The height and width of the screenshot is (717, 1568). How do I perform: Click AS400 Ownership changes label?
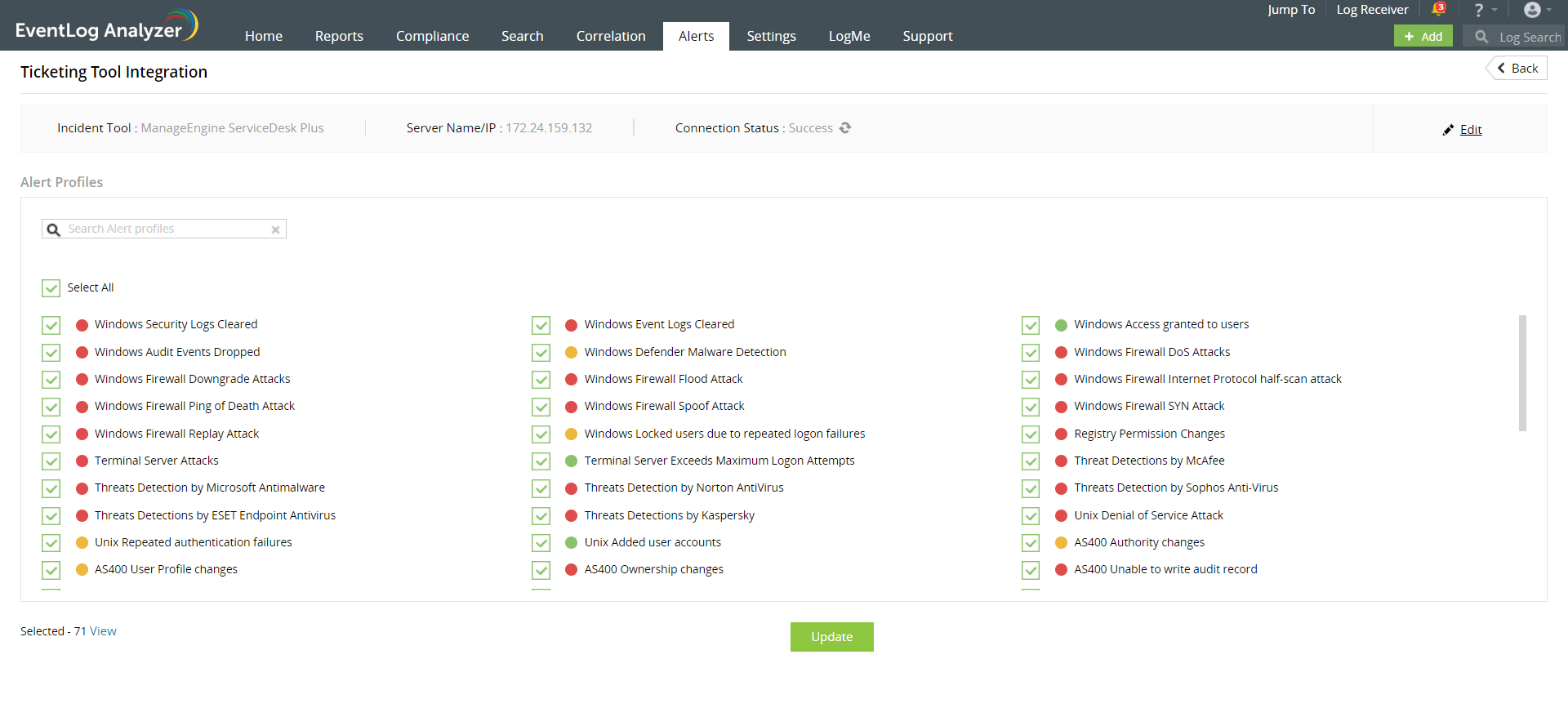pyautogui.click(x=653, y=569)
